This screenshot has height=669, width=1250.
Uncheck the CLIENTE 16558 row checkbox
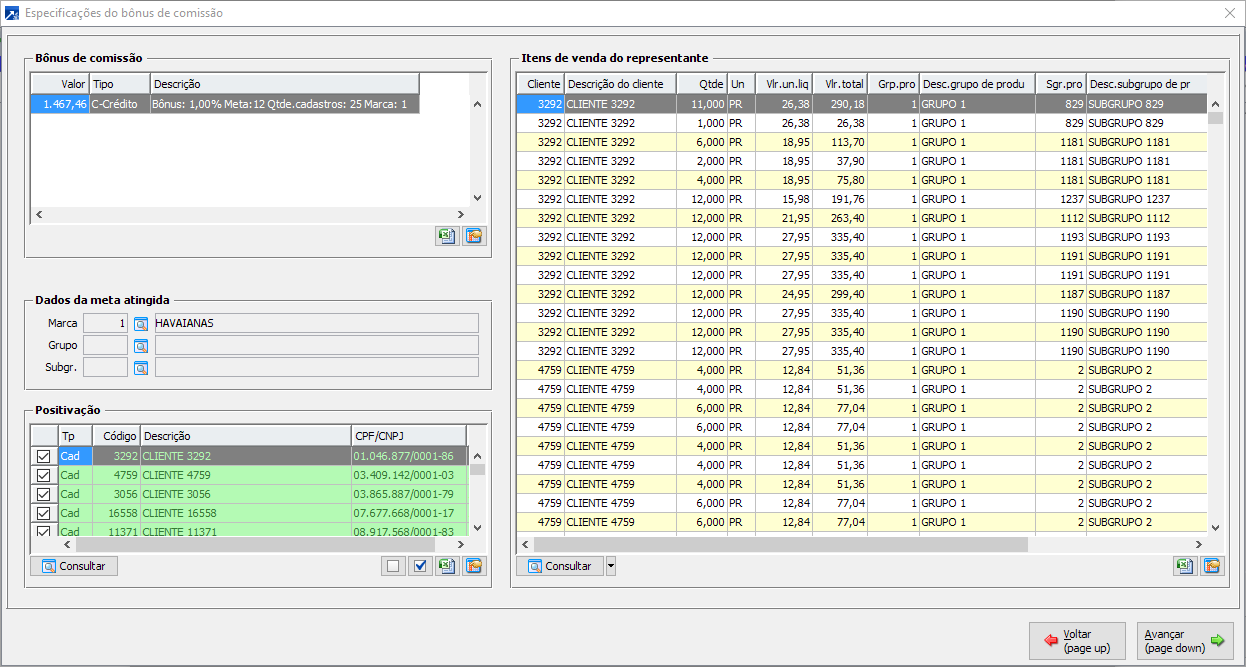pyautogui.click(x=44, y=514)
